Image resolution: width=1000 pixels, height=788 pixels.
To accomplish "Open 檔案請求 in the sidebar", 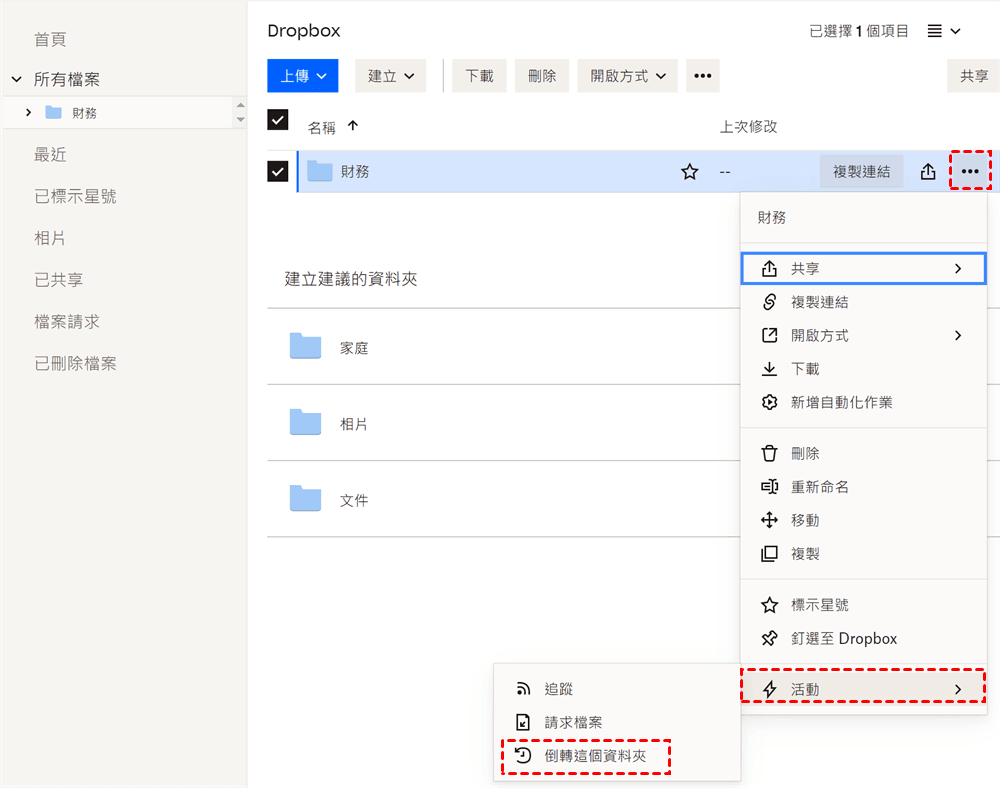I will pyautogui.click(x=67, y=321).
